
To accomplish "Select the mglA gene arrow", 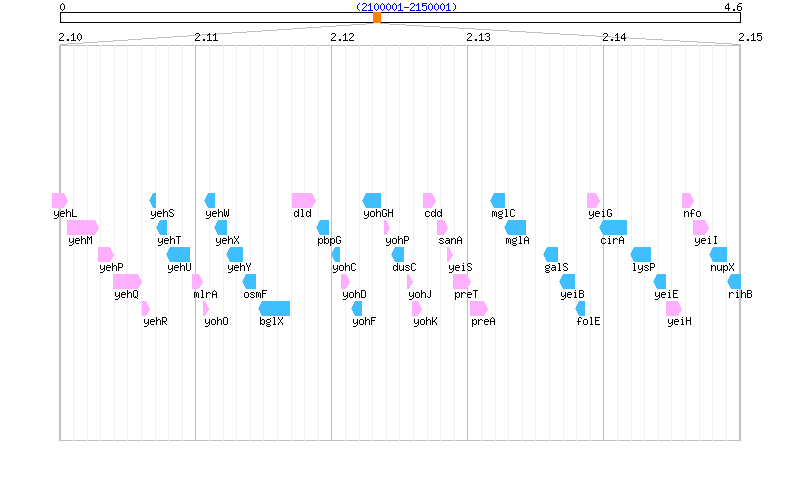I will (516, 227).
